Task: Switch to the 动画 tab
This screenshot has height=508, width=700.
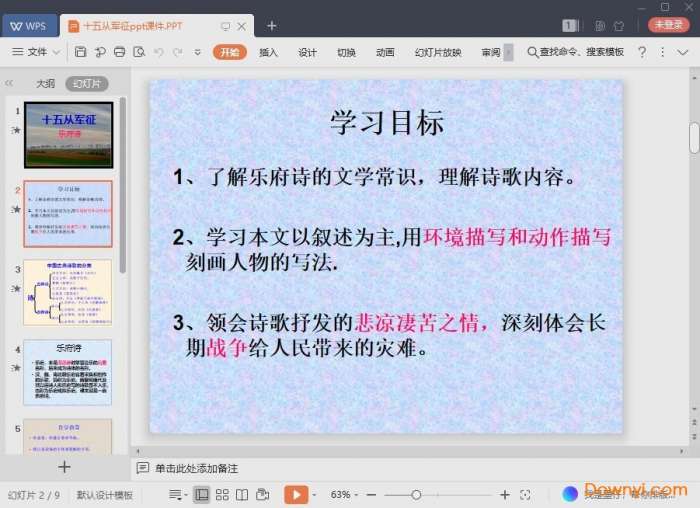Action: coord(385,53)
